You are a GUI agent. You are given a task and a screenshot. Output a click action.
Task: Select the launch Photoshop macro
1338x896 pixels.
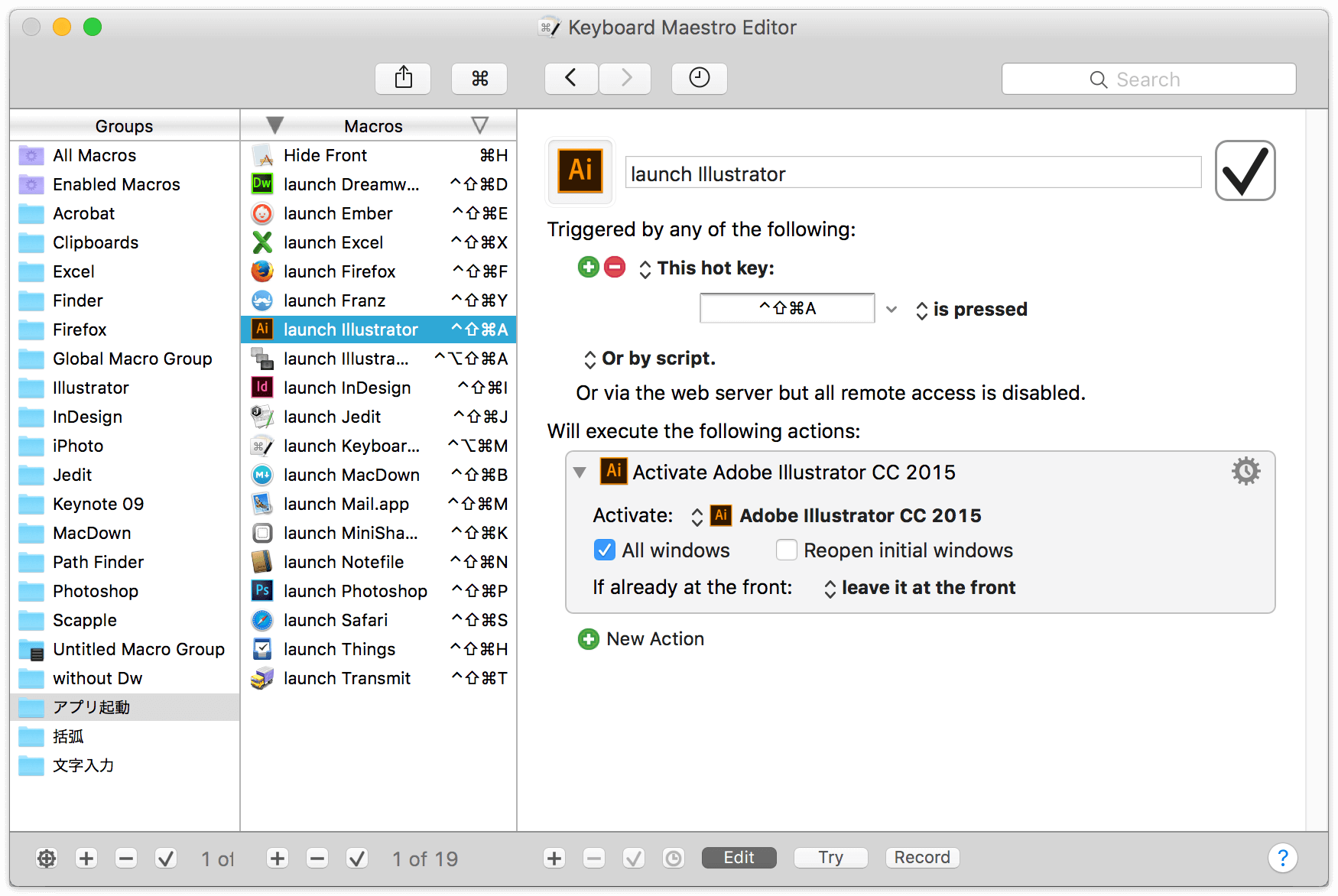pos(378,591)
